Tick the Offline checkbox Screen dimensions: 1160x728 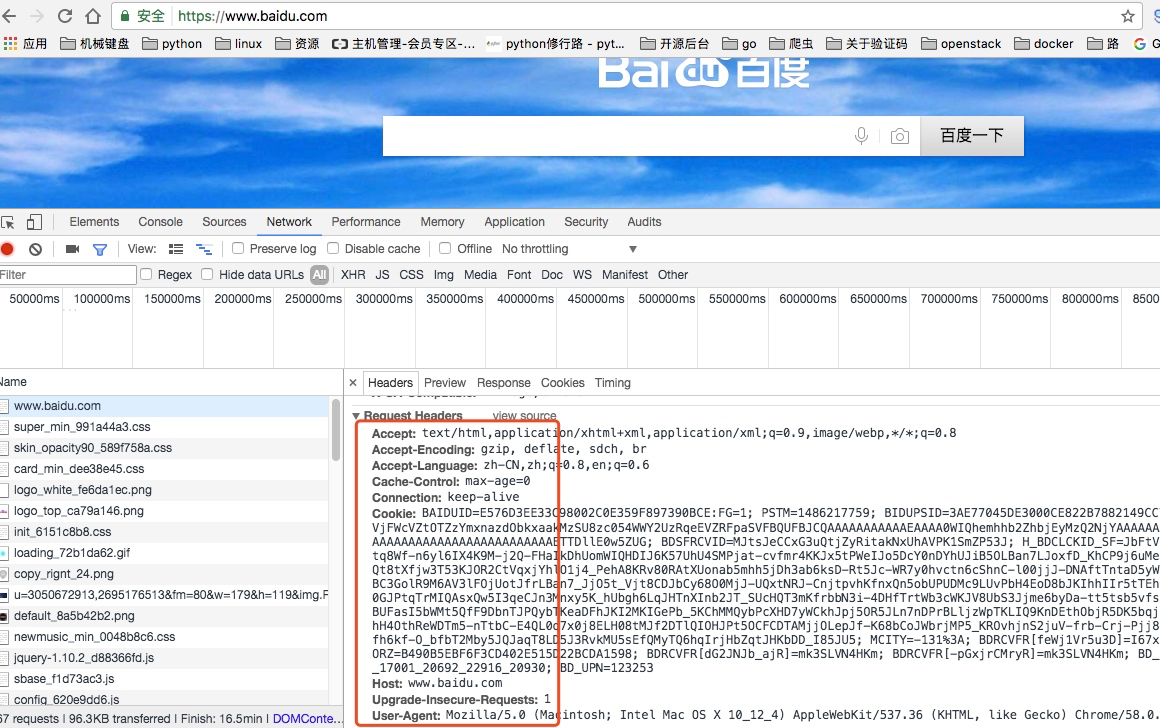click(x=445, y=249)
